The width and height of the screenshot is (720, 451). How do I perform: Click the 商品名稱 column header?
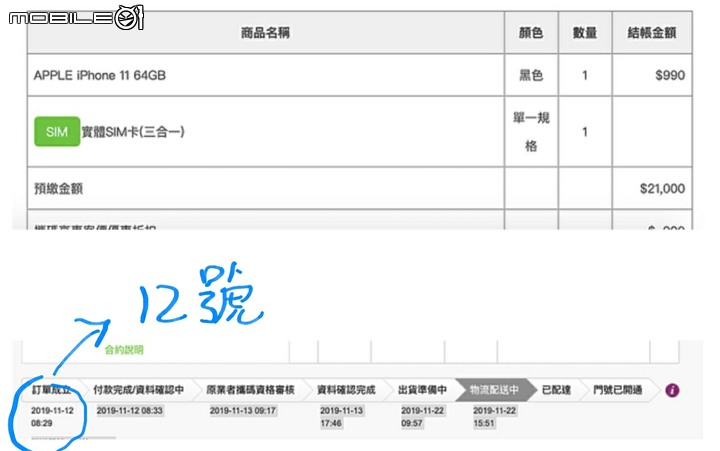(265, 33)
